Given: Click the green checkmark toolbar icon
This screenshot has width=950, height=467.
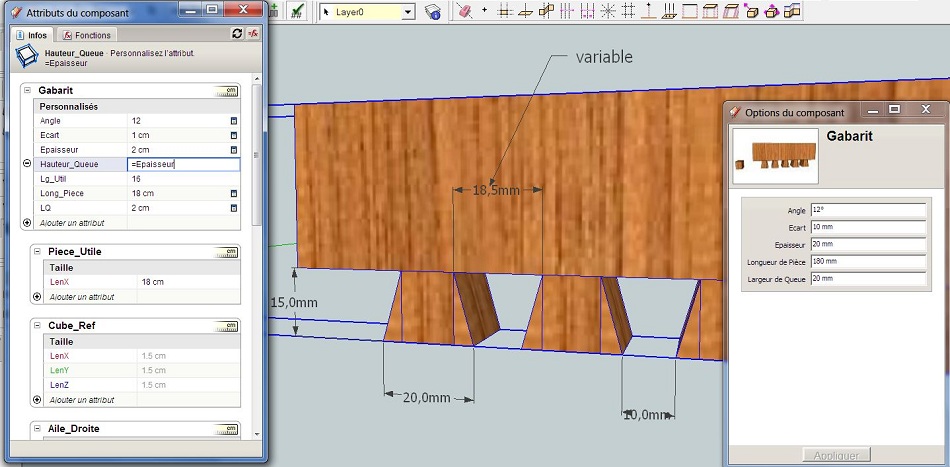Looking at the screenshot, I should [296, 11].
